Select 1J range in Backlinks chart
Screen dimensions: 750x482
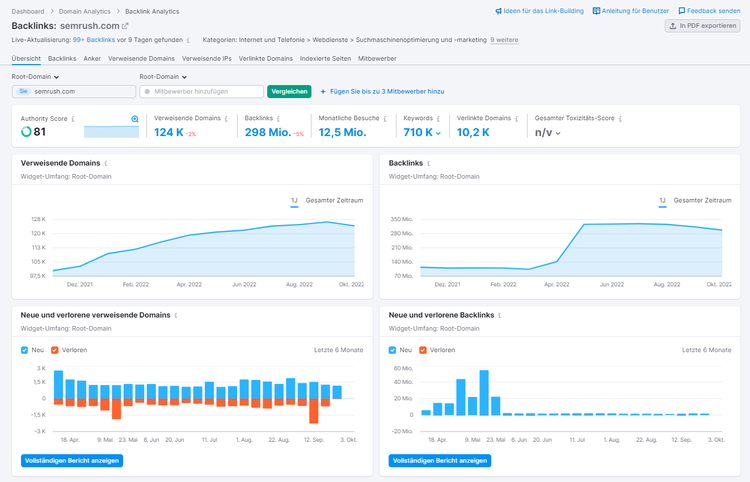point(662,200)
